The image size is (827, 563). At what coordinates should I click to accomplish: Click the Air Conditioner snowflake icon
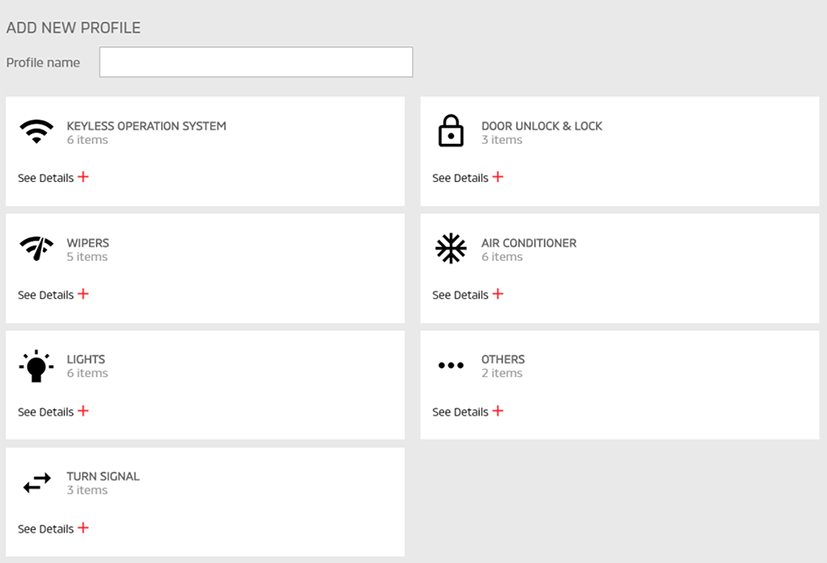[451, 248]
